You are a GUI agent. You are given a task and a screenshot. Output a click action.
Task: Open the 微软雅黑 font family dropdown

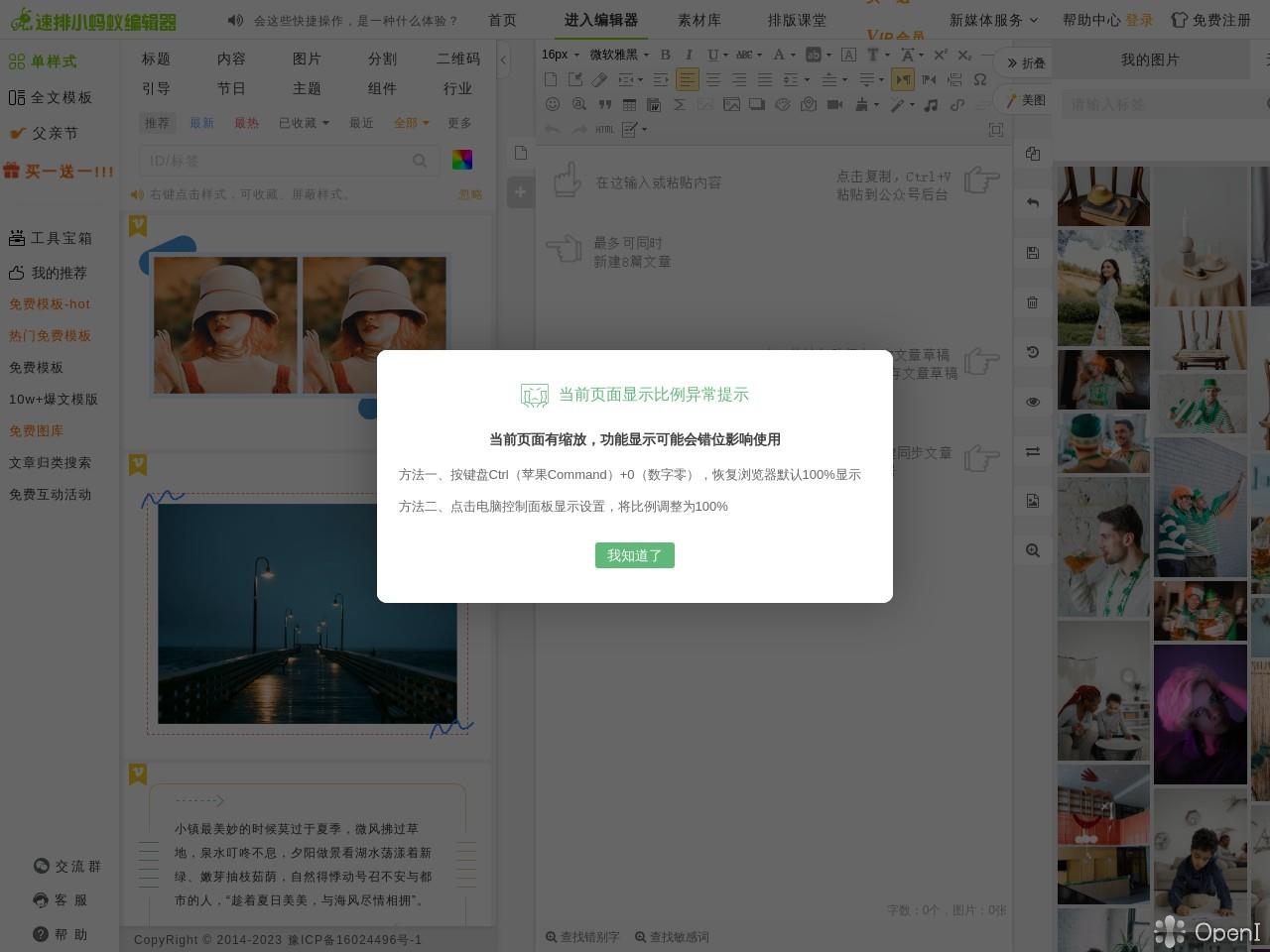tap(615, 55)
